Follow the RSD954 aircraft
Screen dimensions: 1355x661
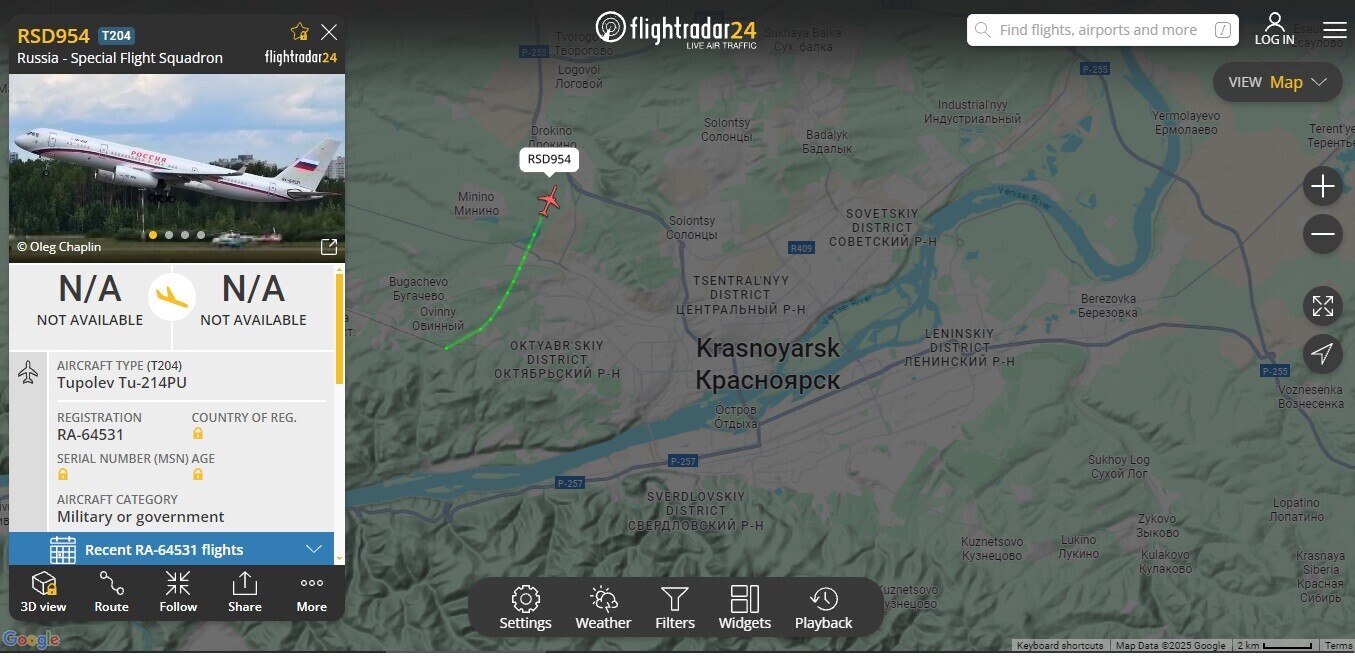coord(178,592)
